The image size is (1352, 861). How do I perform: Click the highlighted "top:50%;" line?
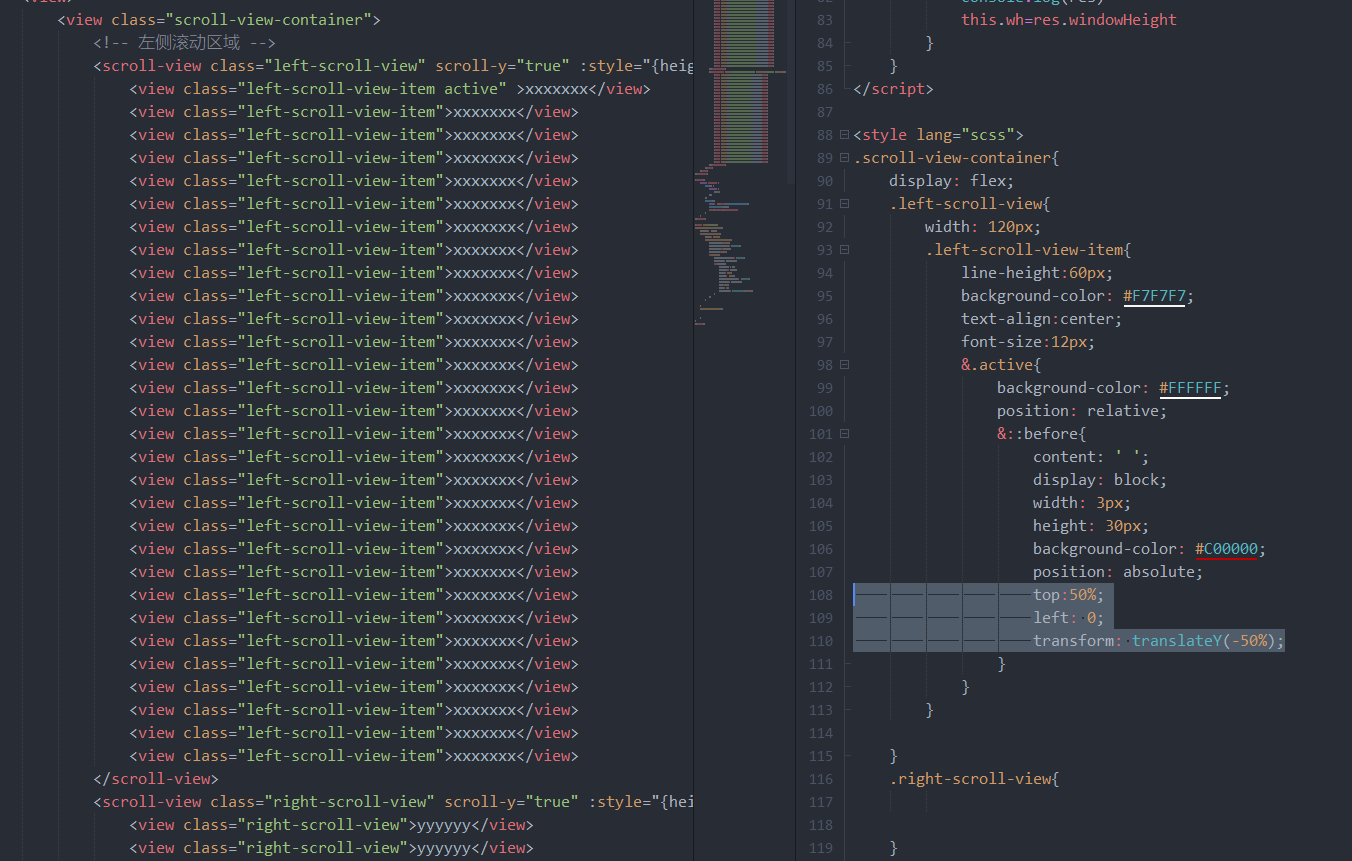[x=1069, y=595]
